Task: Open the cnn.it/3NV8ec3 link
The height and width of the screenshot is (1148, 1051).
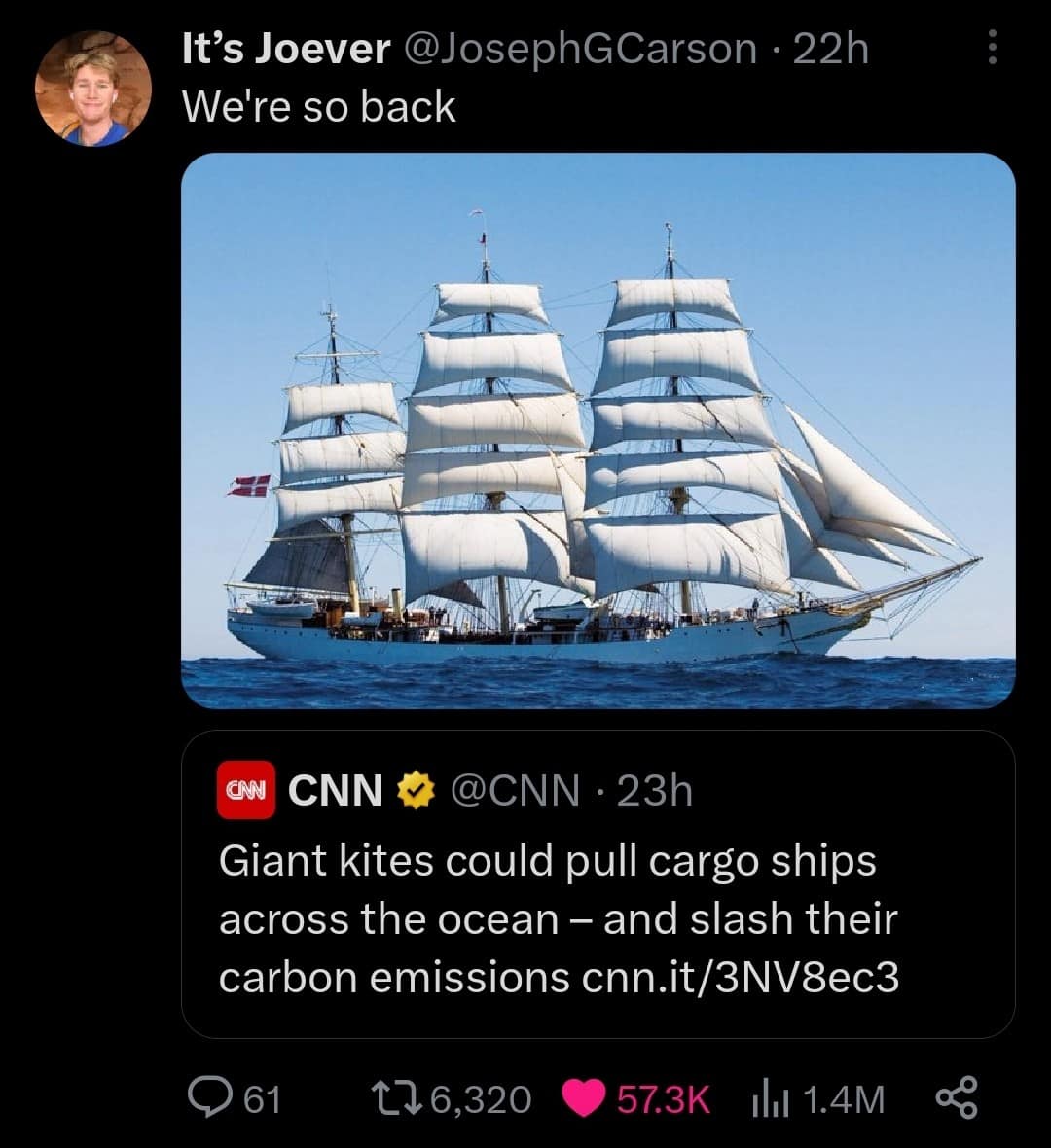Action: click(740, 978)
